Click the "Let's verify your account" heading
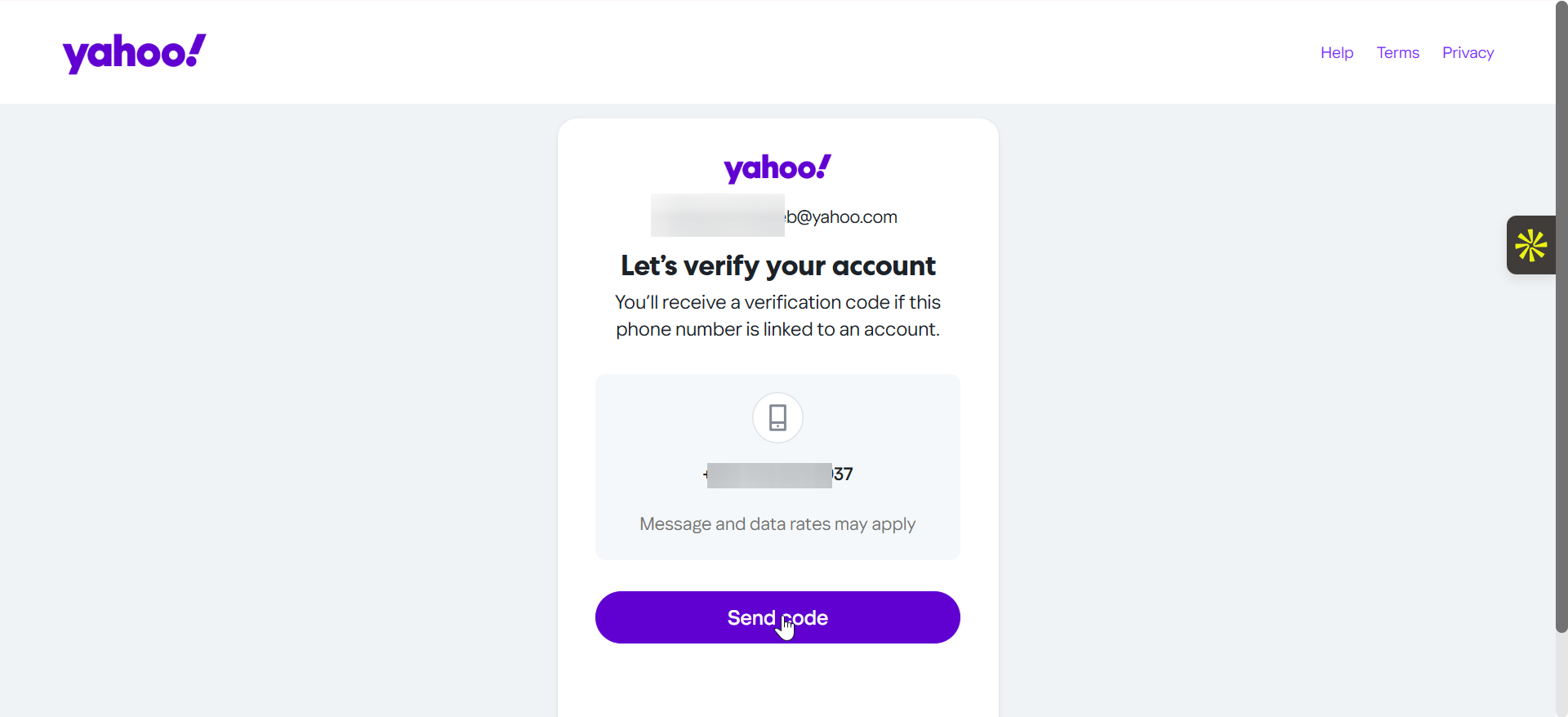The image size is (1568, 717). 777,266
